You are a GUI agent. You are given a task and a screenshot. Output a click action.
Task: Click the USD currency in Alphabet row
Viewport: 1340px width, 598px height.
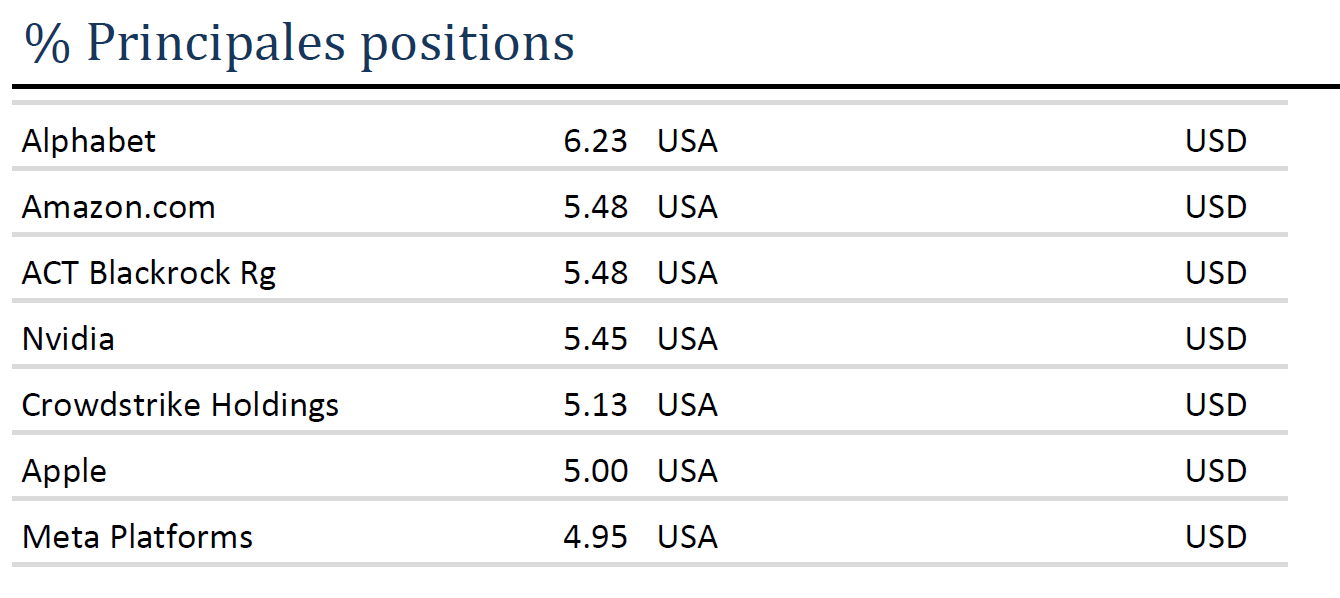[x=1217, y=141]
